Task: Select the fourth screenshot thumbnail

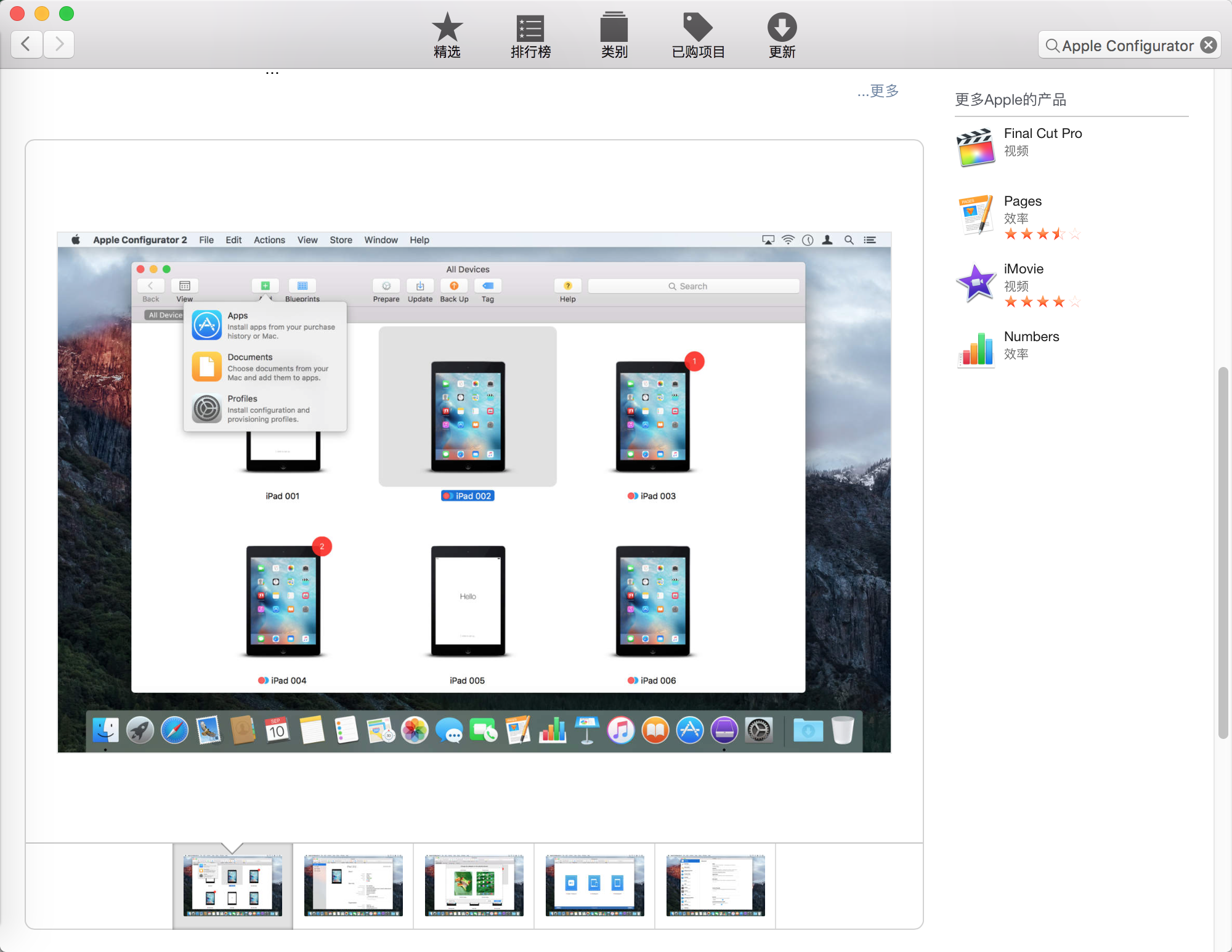Action: tap(594, 885)
